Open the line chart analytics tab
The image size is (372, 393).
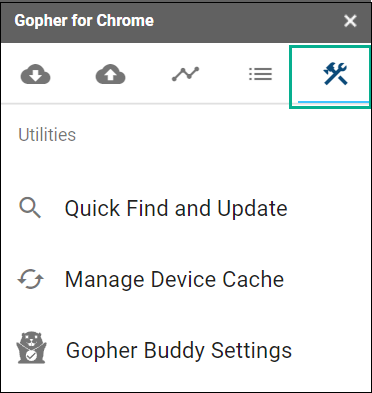tap(186, 74)
